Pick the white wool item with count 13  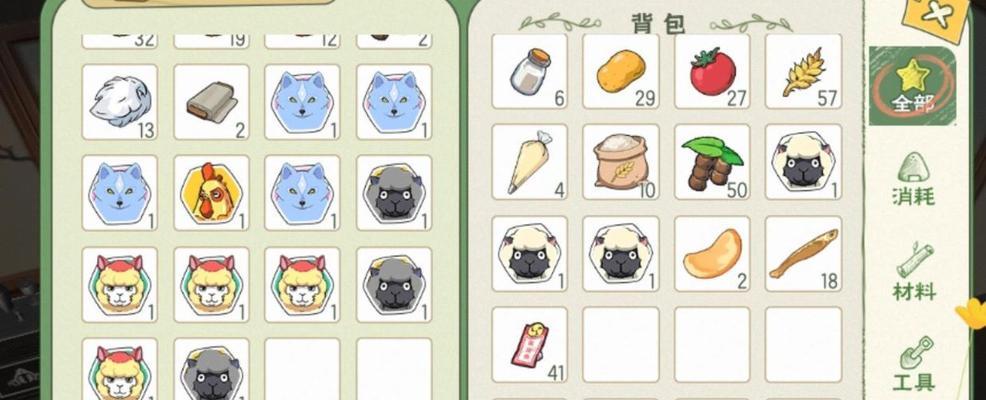[x=119, y=102]
